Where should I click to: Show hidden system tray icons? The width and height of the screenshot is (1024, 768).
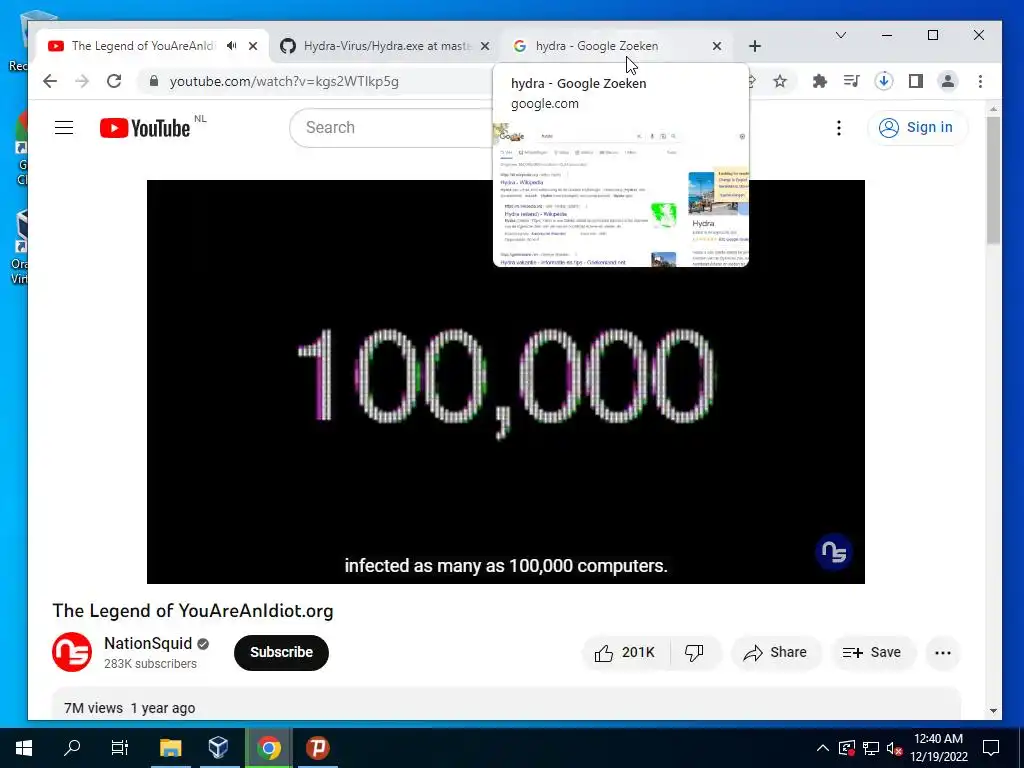click(823, 748)
